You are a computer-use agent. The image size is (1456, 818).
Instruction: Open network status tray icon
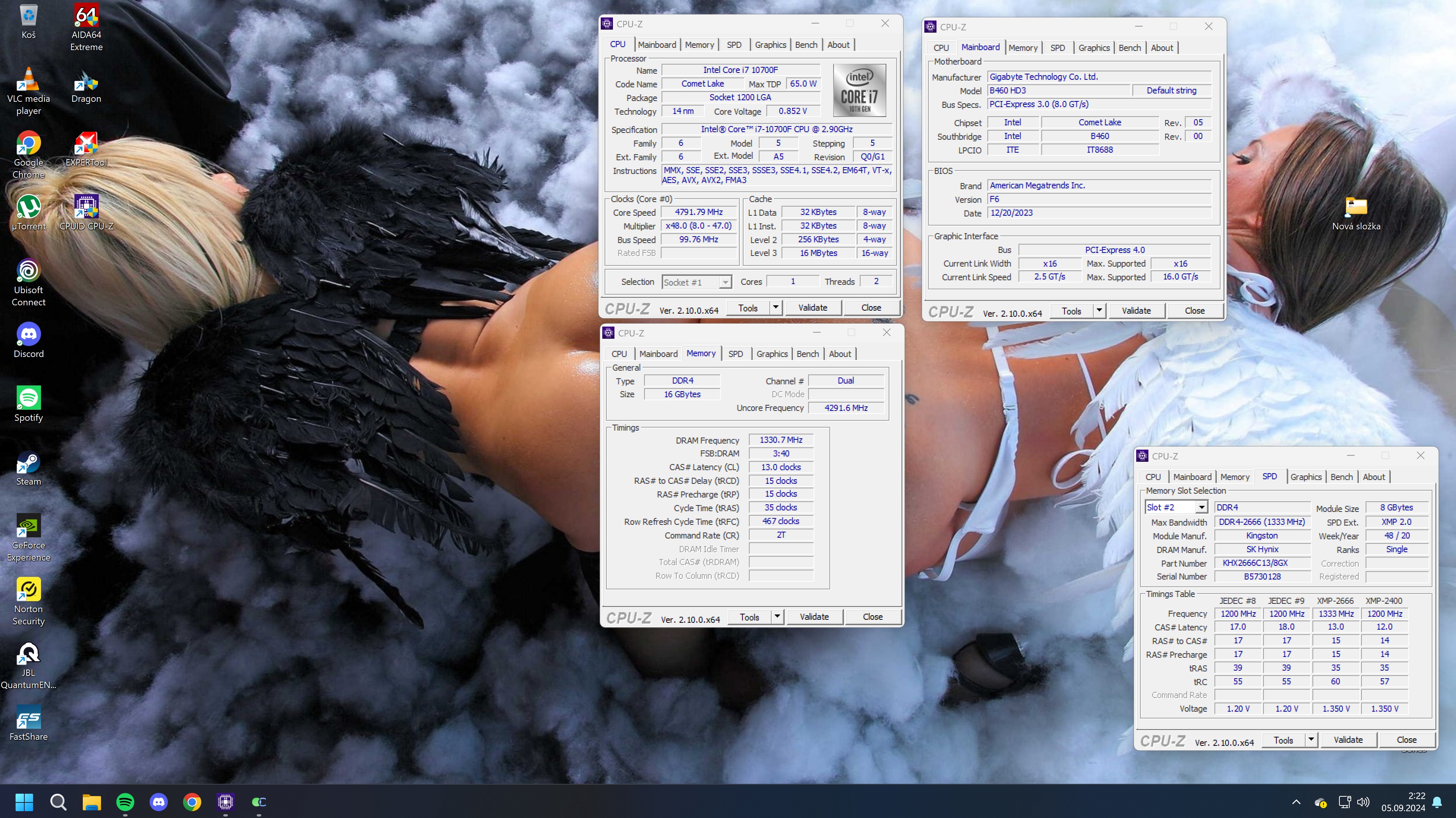1344,802
